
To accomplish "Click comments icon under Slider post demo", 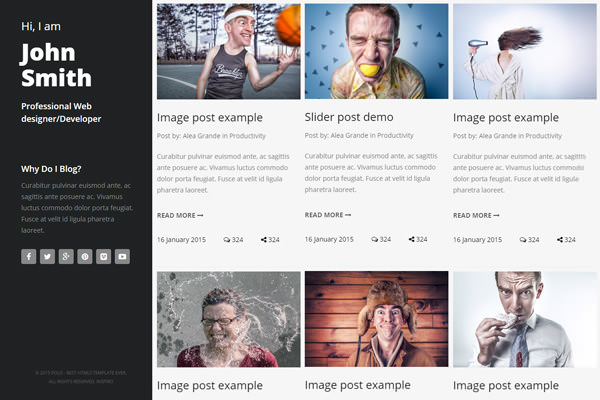I will (x=375, y=239).
